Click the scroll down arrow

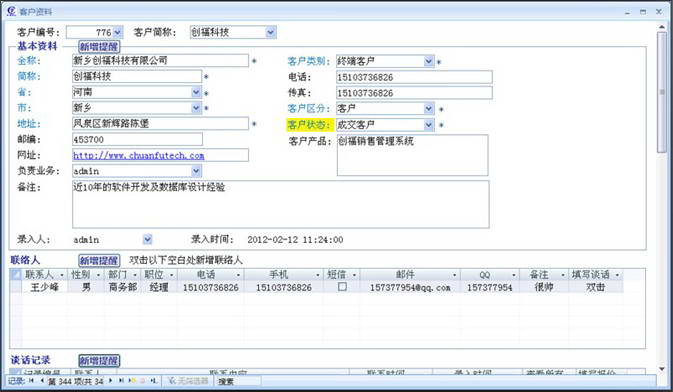[x=661, y=368]
